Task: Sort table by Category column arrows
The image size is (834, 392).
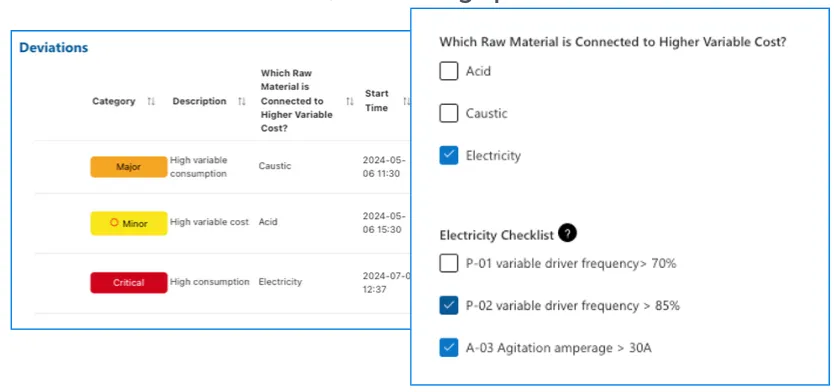Action: click(x=151, y=101)
